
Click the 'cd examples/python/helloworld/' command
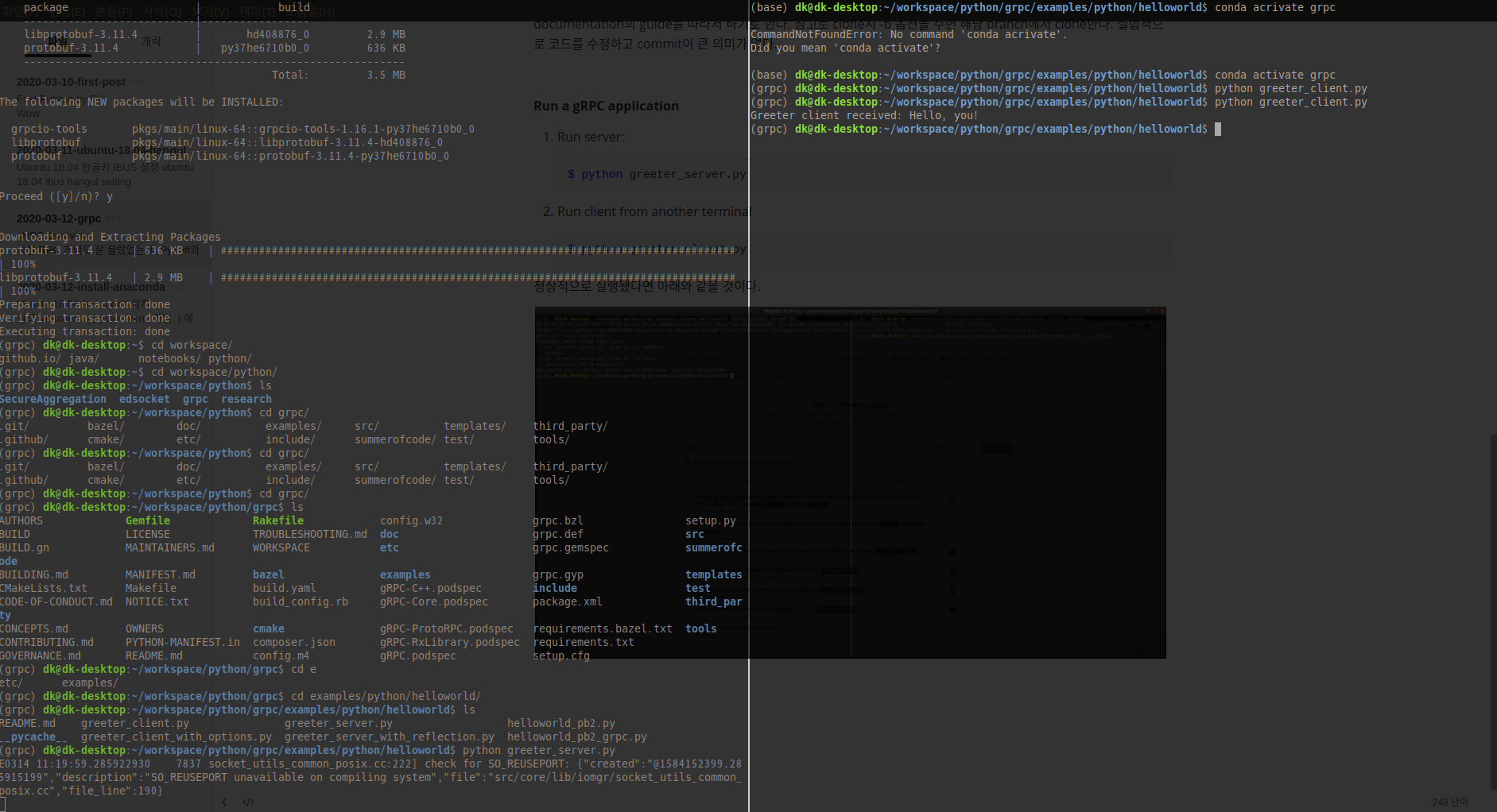point(386,696)
